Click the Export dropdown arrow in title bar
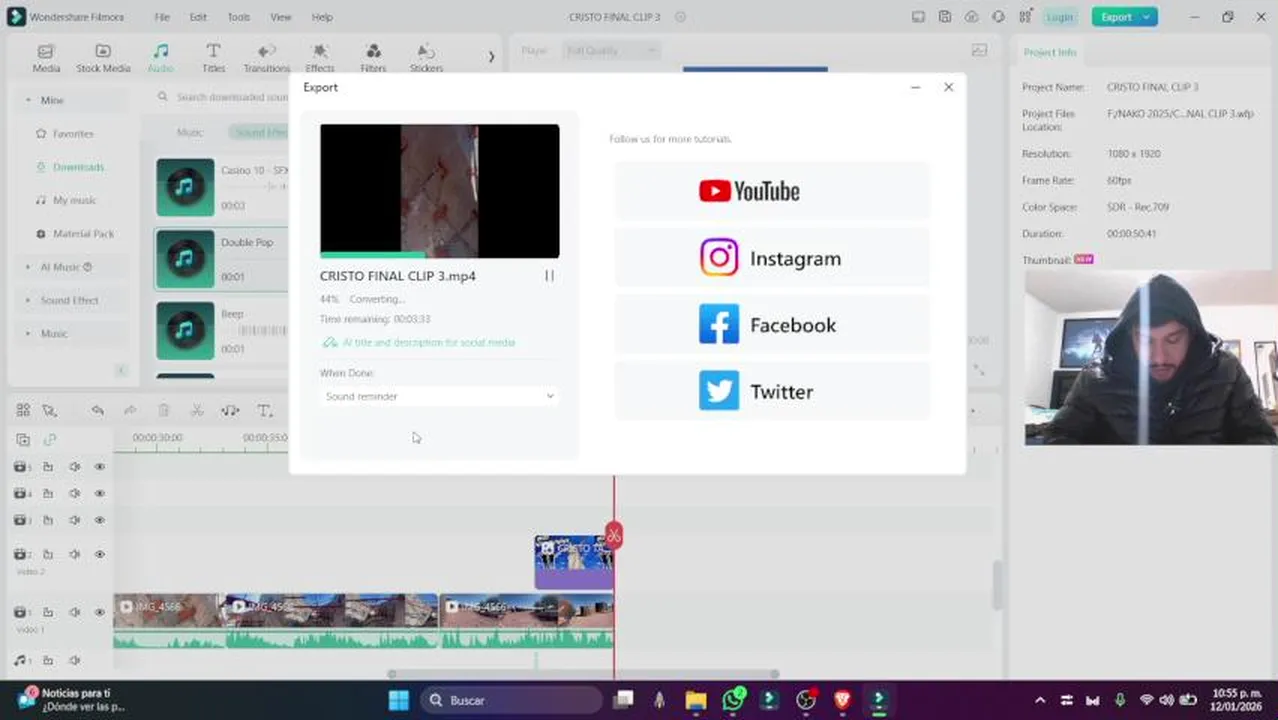The height and width of the screenshot is (720, 1278). pos(1146,17)
